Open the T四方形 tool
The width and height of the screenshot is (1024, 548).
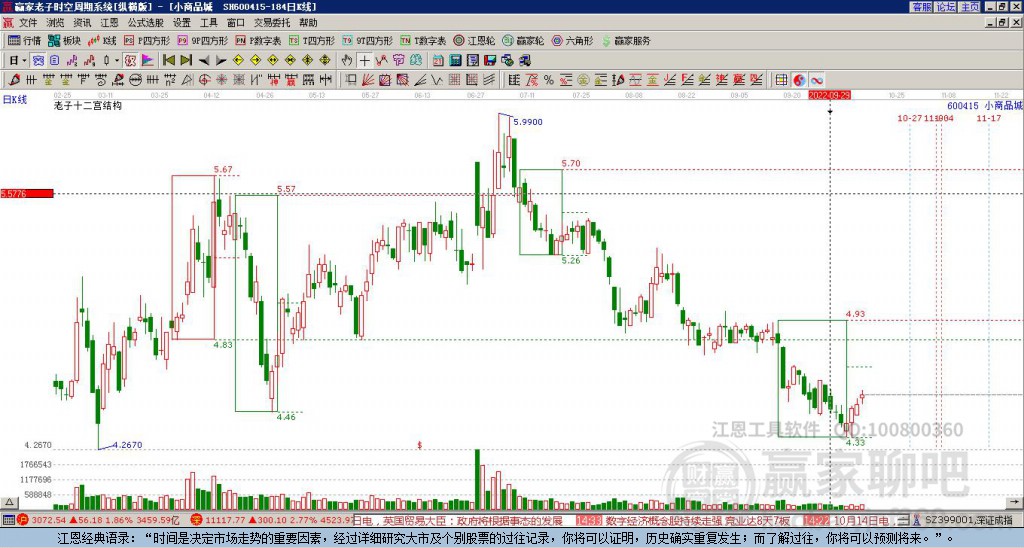click(x=312, y=40)
